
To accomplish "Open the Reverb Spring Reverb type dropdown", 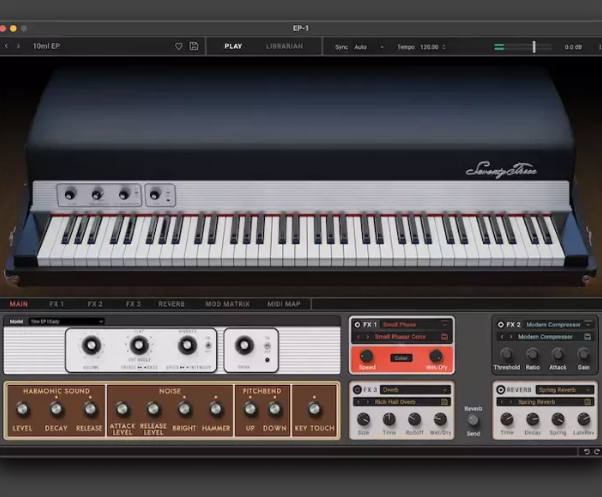I will pos(565,390).
